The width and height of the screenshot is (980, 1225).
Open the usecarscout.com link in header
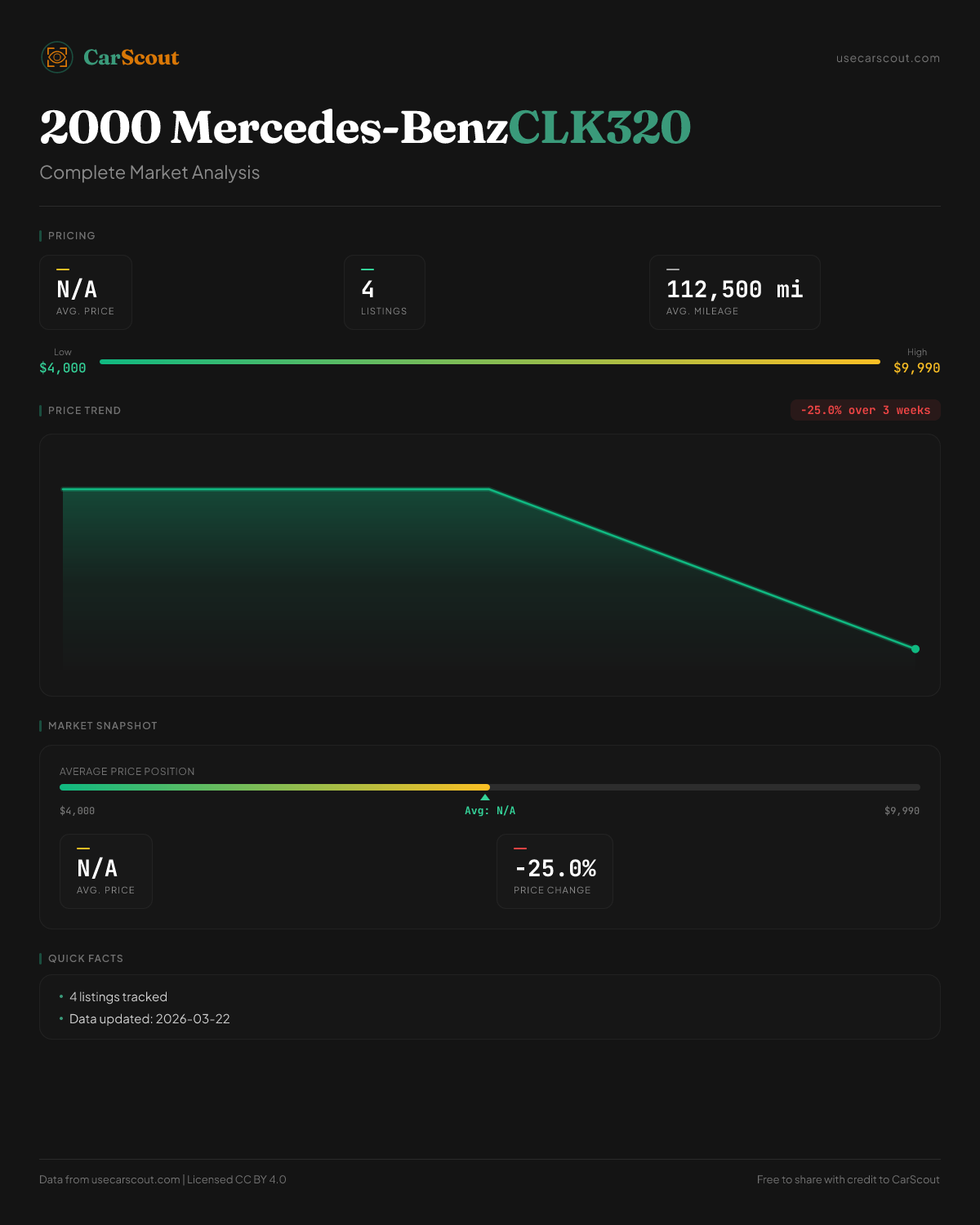pyautogui.click(x=888, y=58)
